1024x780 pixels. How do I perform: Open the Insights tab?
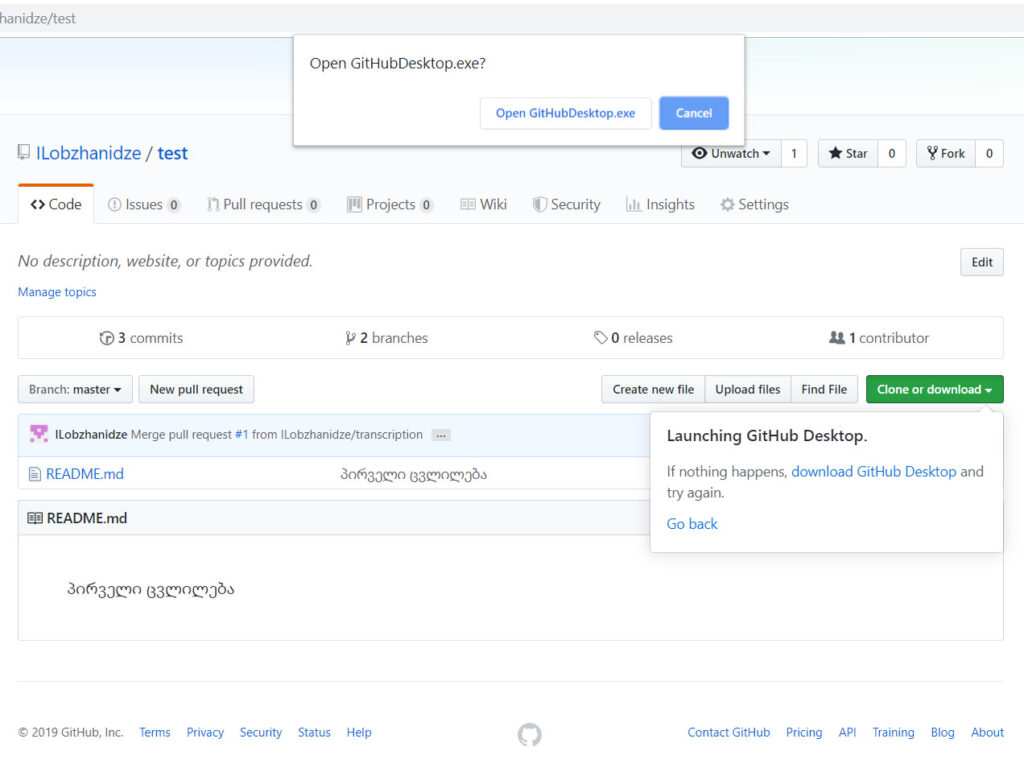coord(660,204)
